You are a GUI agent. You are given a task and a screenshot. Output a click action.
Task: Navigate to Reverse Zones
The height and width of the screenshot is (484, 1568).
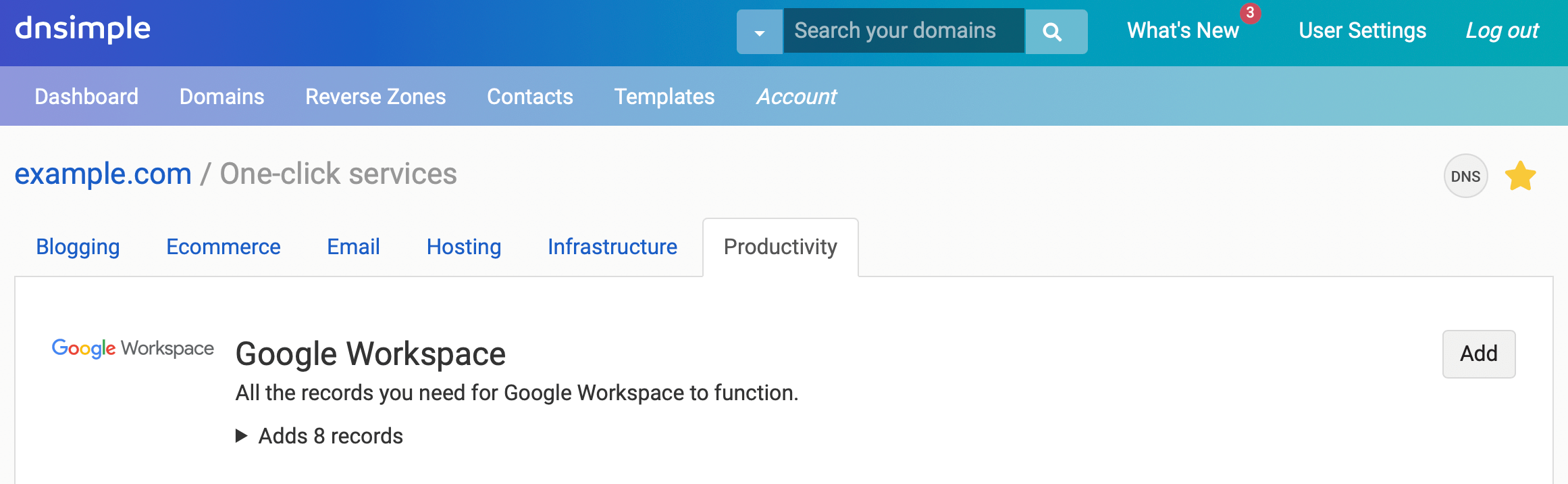[375, 97]
